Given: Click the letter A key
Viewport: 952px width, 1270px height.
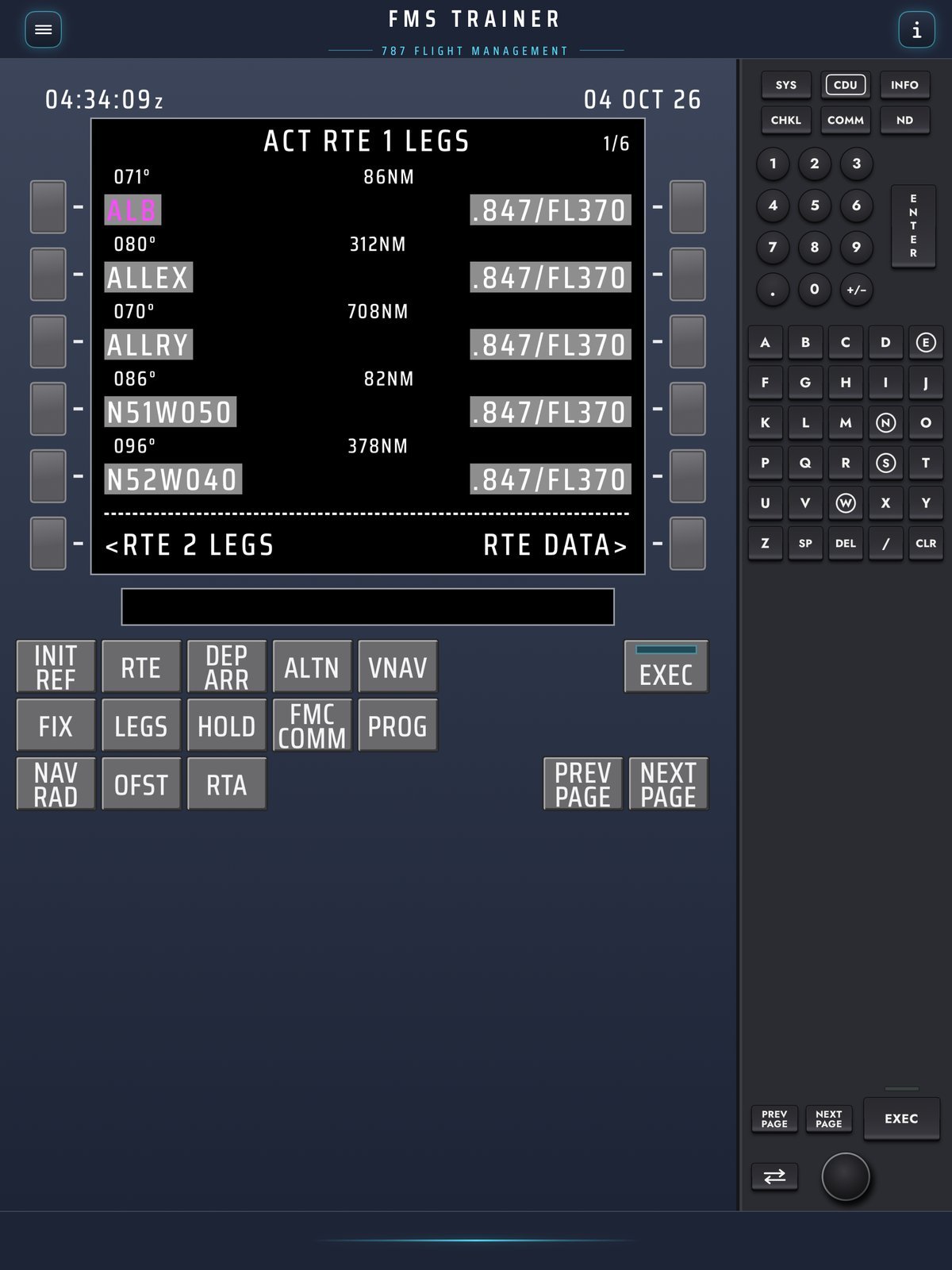Looking at the screenshot, I should click(765, 342).
